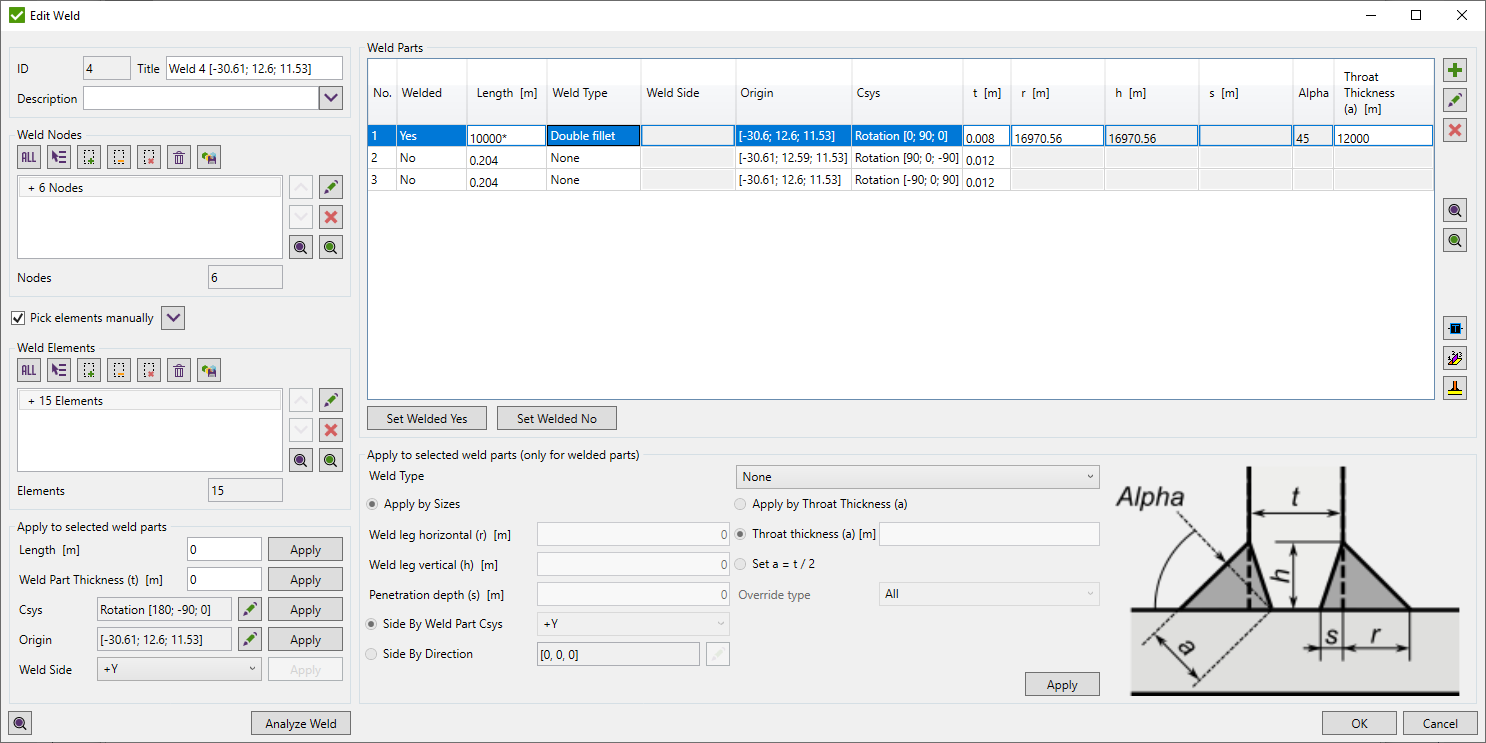Select all weld nodes with the ALL icon
This screenshot has height=743, width=1486.
28,157
